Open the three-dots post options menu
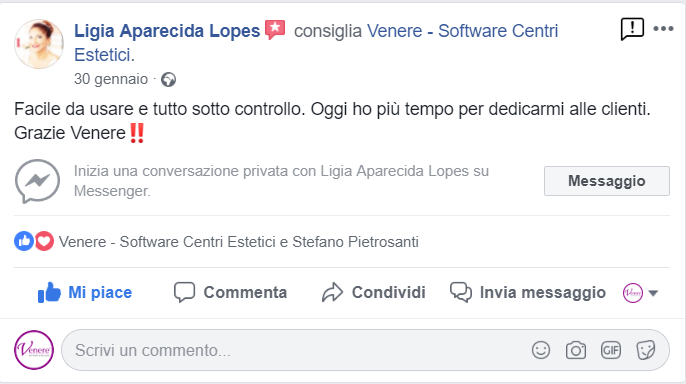 point(663,29)
